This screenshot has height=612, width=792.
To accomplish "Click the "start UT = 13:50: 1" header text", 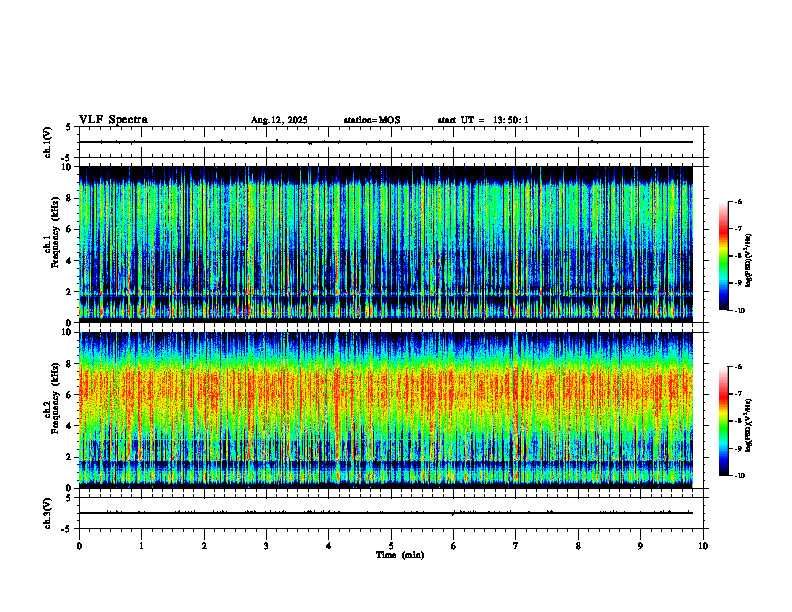I will 483,120.
